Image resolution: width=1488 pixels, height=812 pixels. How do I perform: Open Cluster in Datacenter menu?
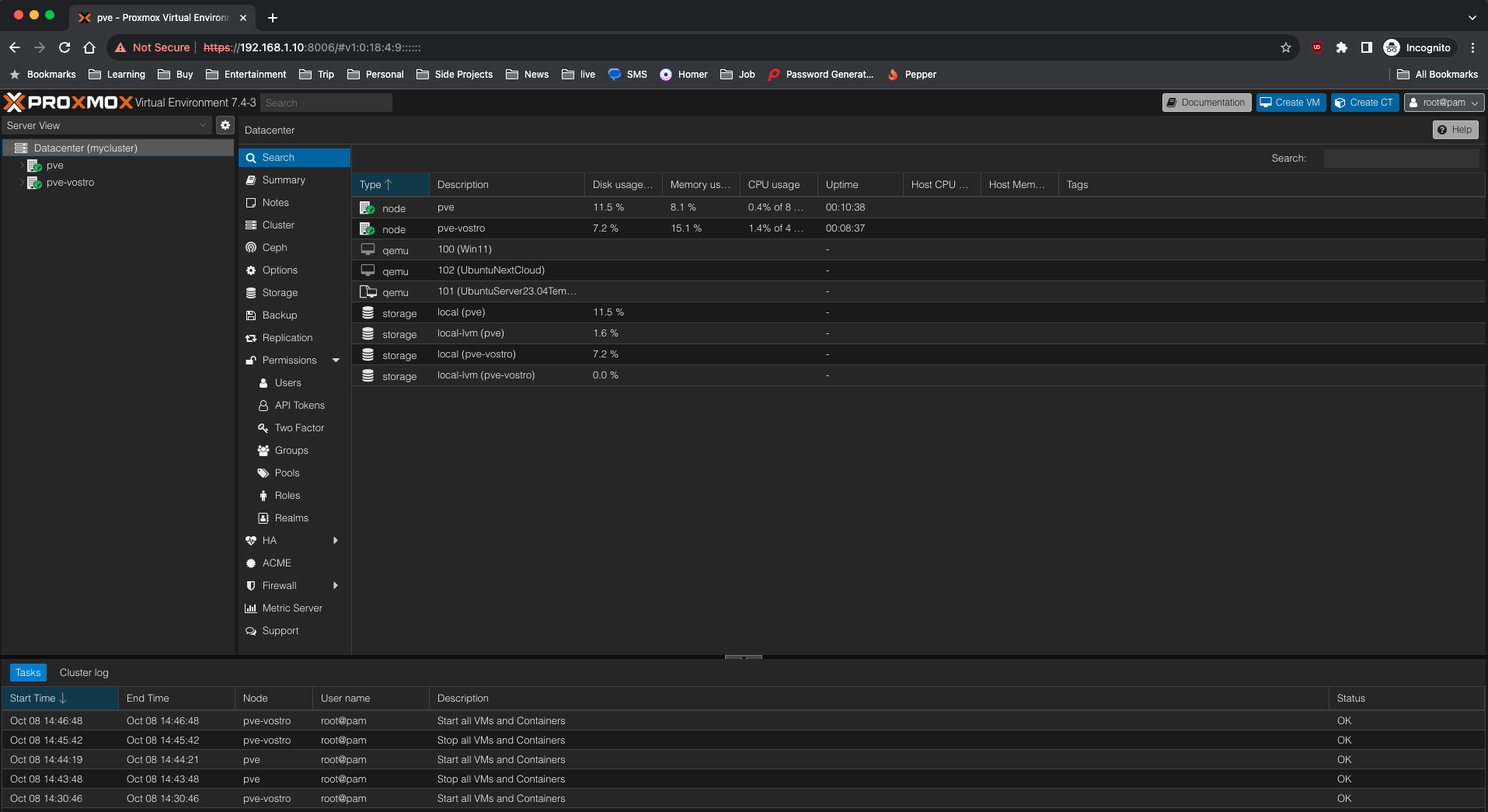click(x=294, y=225)
